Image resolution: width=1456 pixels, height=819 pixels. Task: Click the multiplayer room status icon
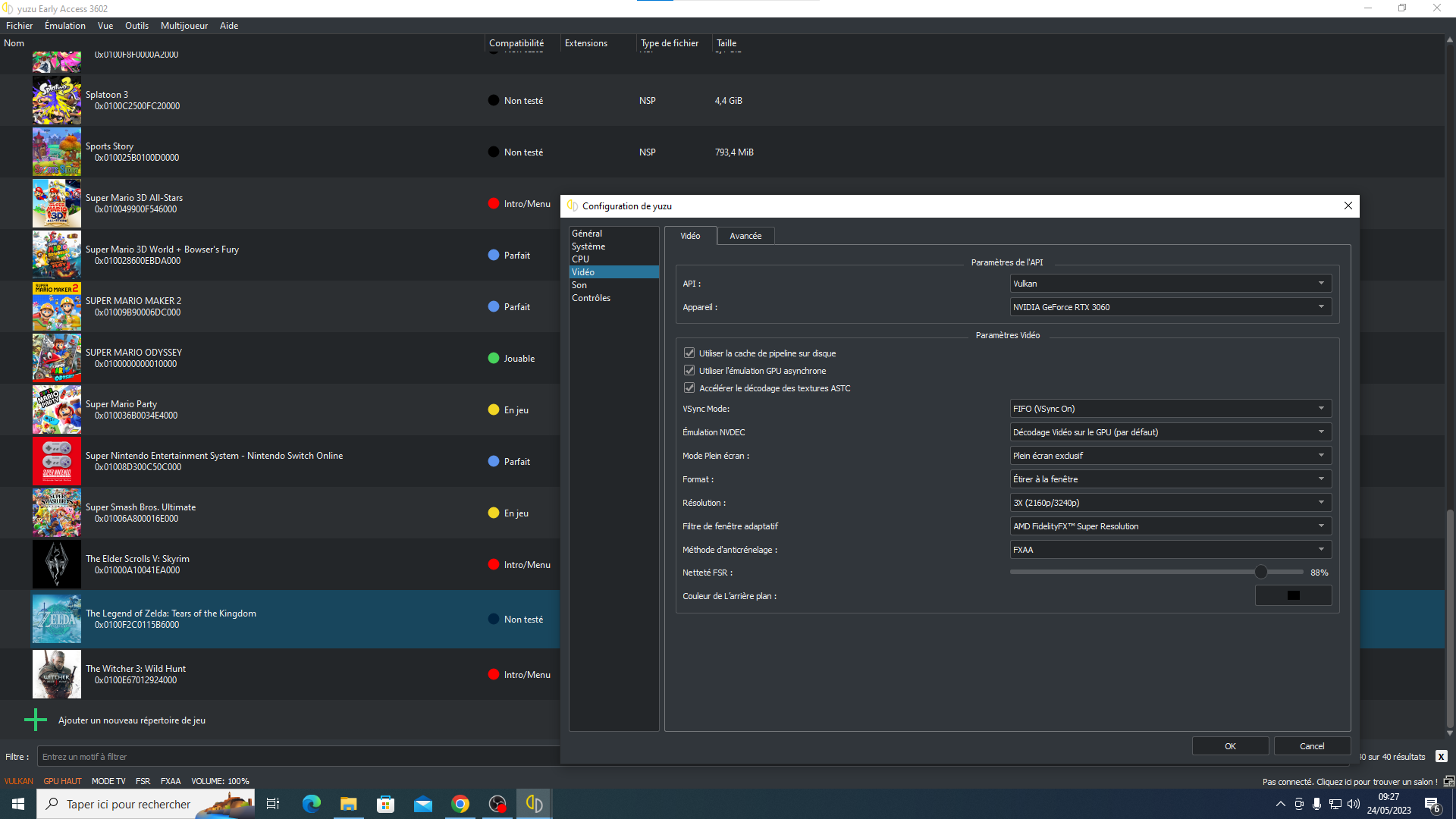(x=1448, y=781)
